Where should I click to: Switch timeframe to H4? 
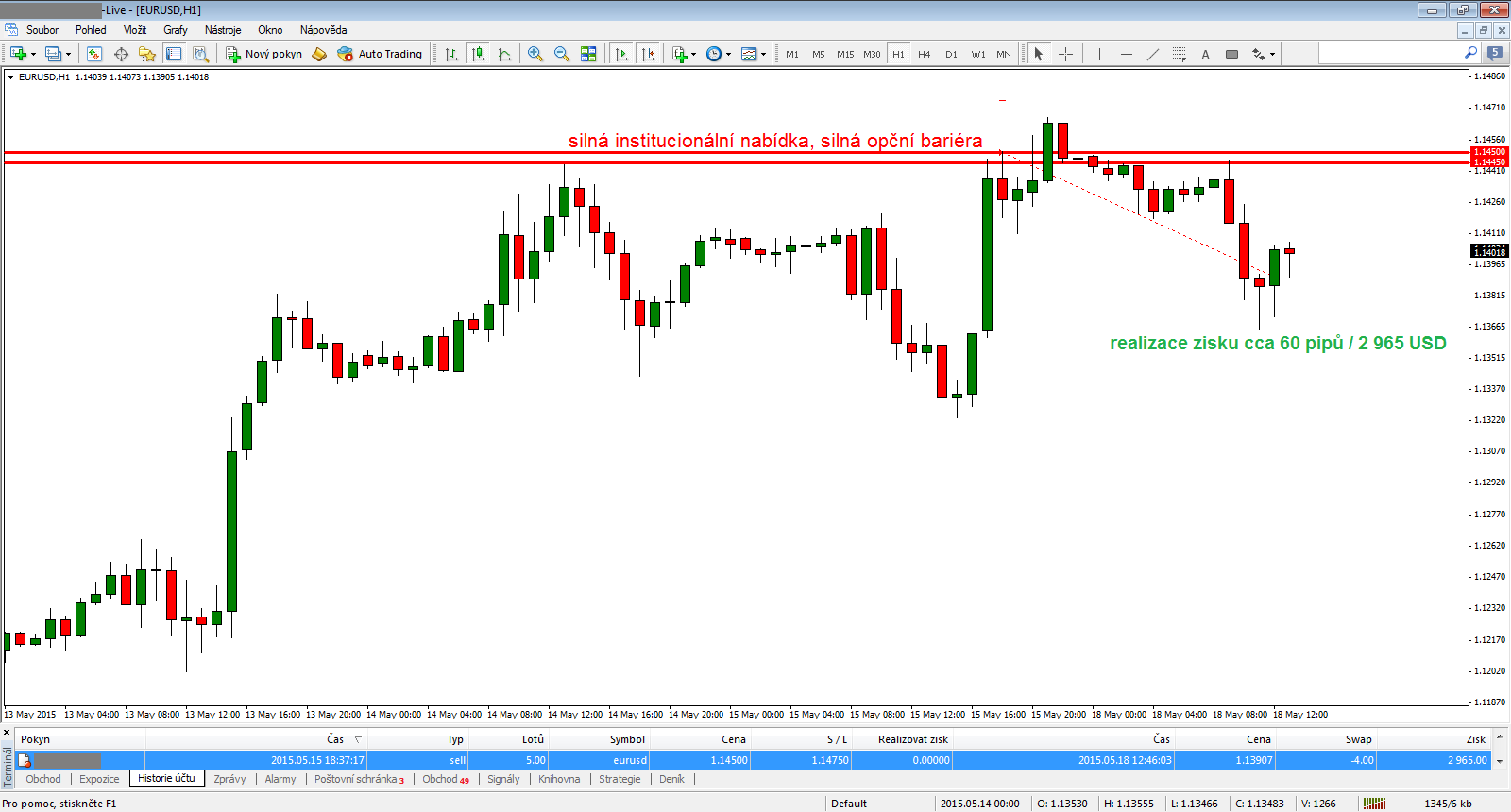pyautogui.click(x=925, y=54)
